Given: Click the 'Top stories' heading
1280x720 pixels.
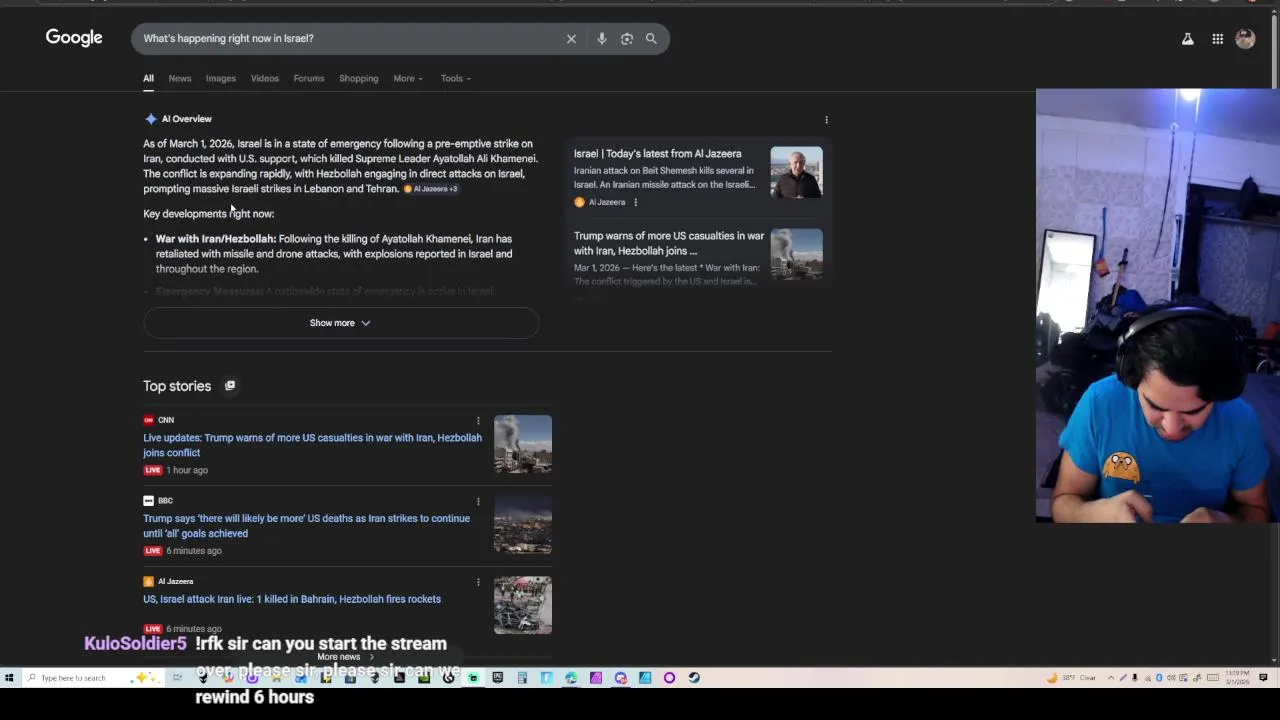Looking at the screenshot, I should [x=177, y=386].
